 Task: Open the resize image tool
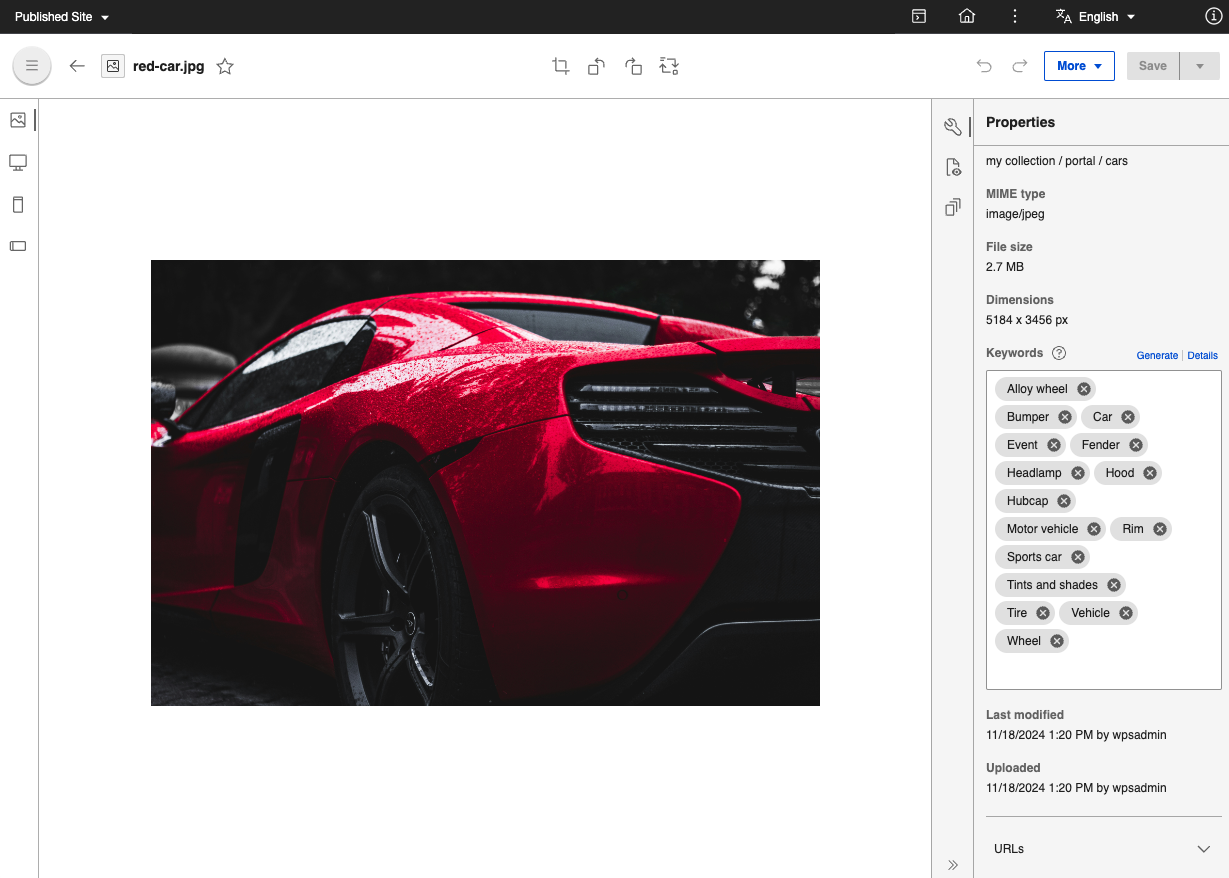tap(668, 66)
